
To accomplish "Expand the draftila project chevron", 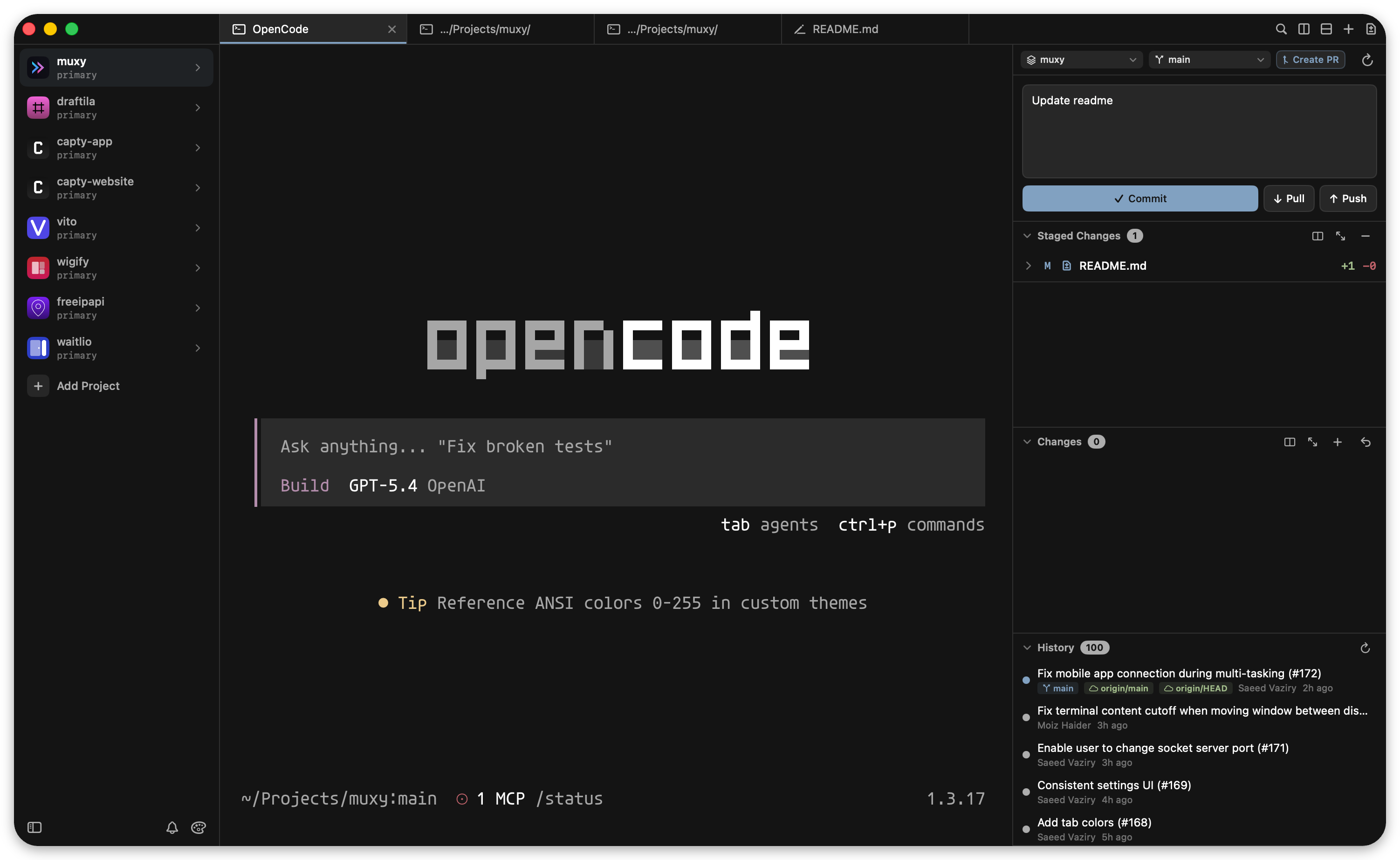I will click(198, 108).
